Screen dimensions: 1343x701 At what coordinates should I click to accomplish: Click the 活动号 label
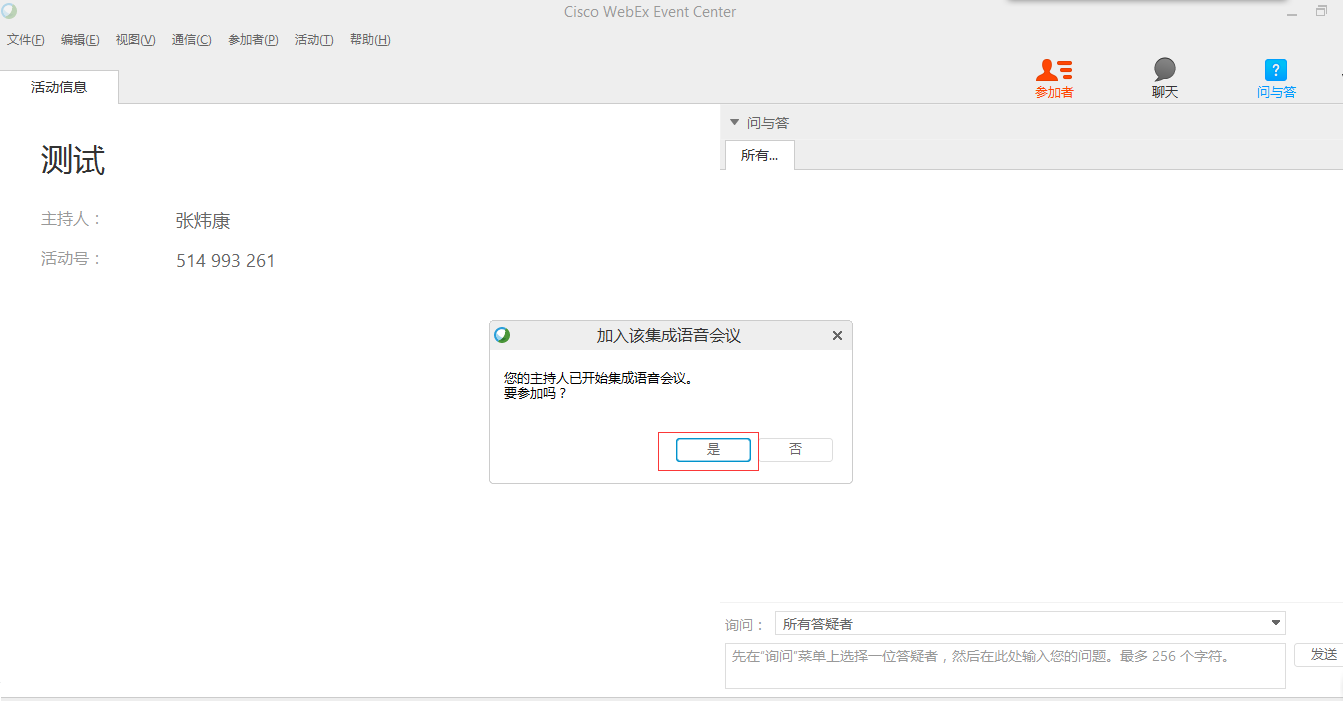click(x=71, y=259)
